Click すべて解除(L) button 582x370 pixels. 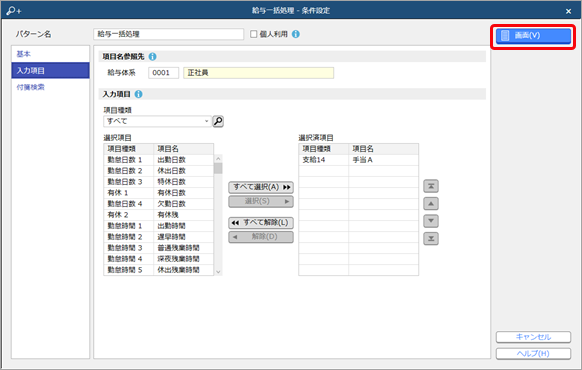tap(261, 223)
